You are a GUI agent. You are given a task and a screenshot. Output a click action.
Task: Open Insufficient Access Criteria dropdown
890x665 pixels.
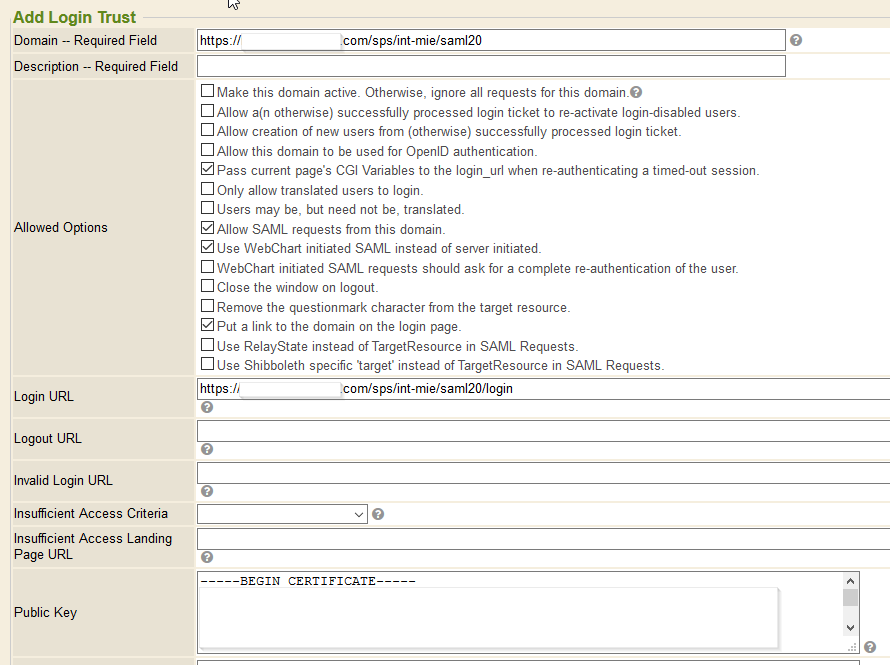point(282,514)
